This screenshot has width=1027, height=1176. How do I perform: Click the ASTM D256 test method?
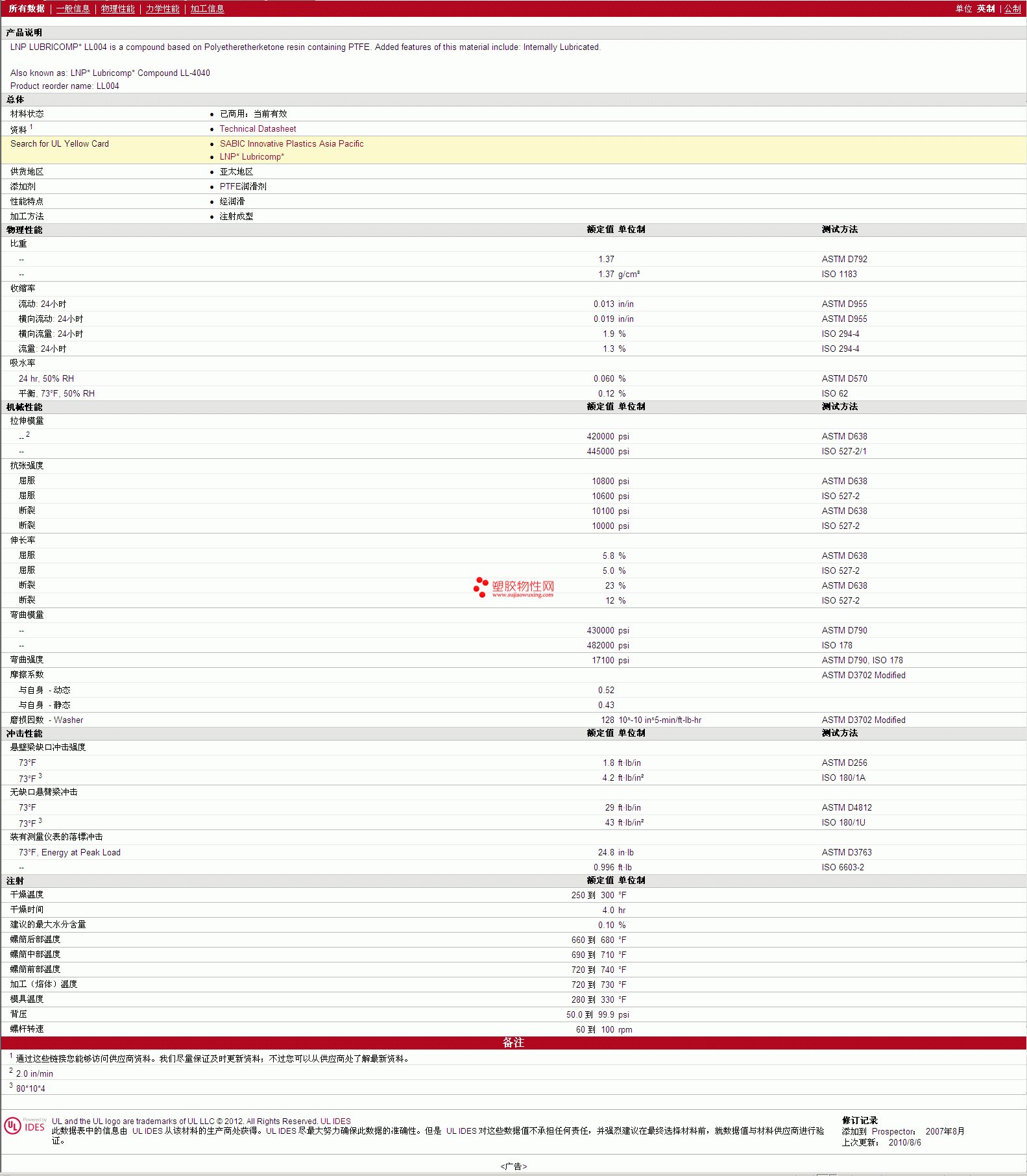pyautogui.click(x=844, y=763)
